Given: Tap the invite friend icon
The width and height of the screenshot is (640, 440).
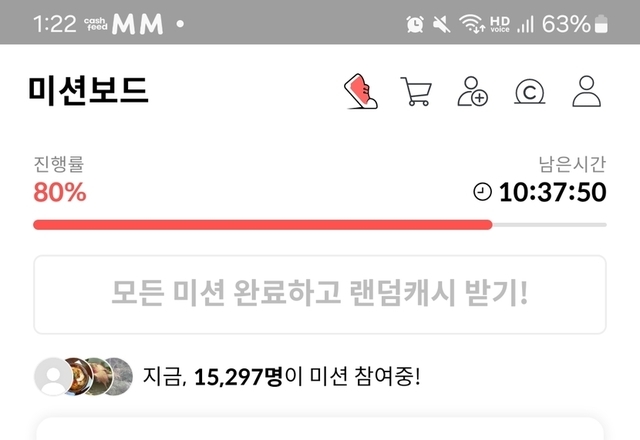Looking at the screenshot, I should pos(472,91).
